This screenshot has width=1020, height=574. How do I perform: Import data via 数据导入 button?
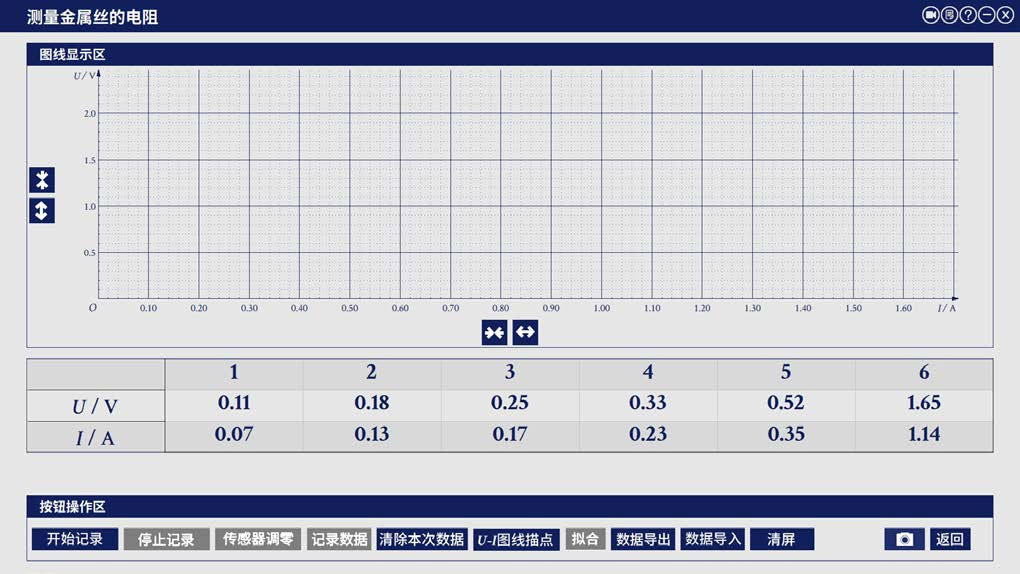click(x=713, y=539)
